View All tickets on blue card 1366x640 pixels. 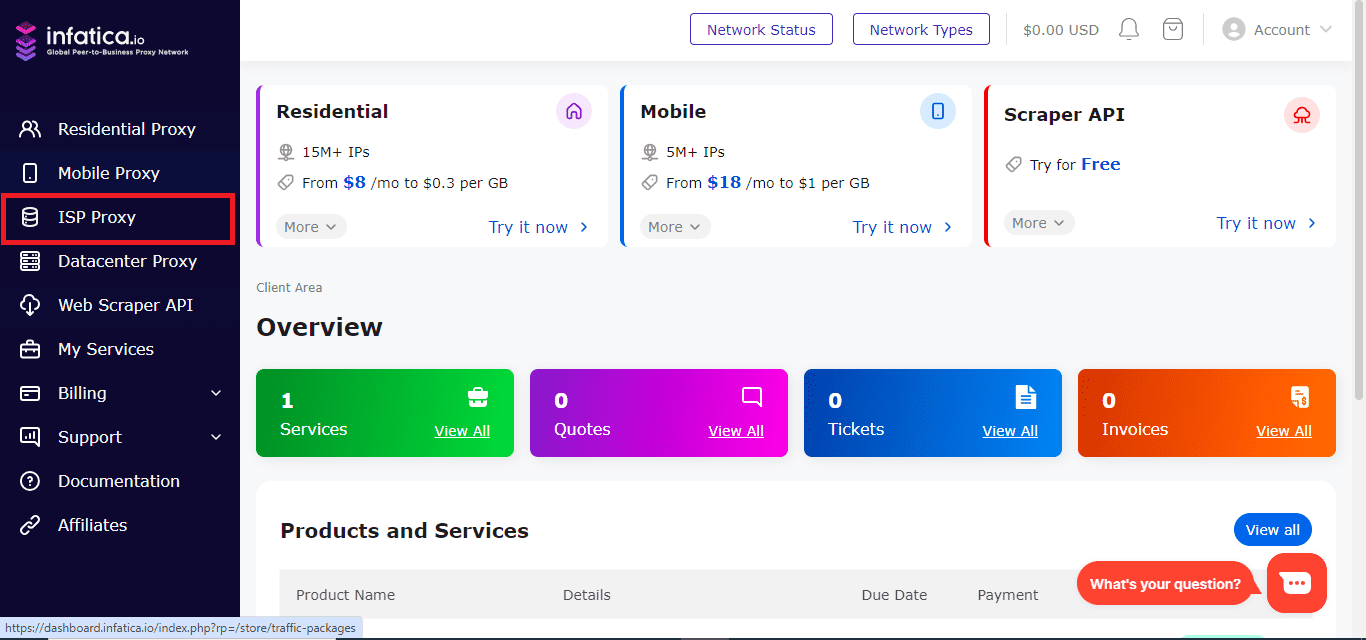[x=1010, y=431]
